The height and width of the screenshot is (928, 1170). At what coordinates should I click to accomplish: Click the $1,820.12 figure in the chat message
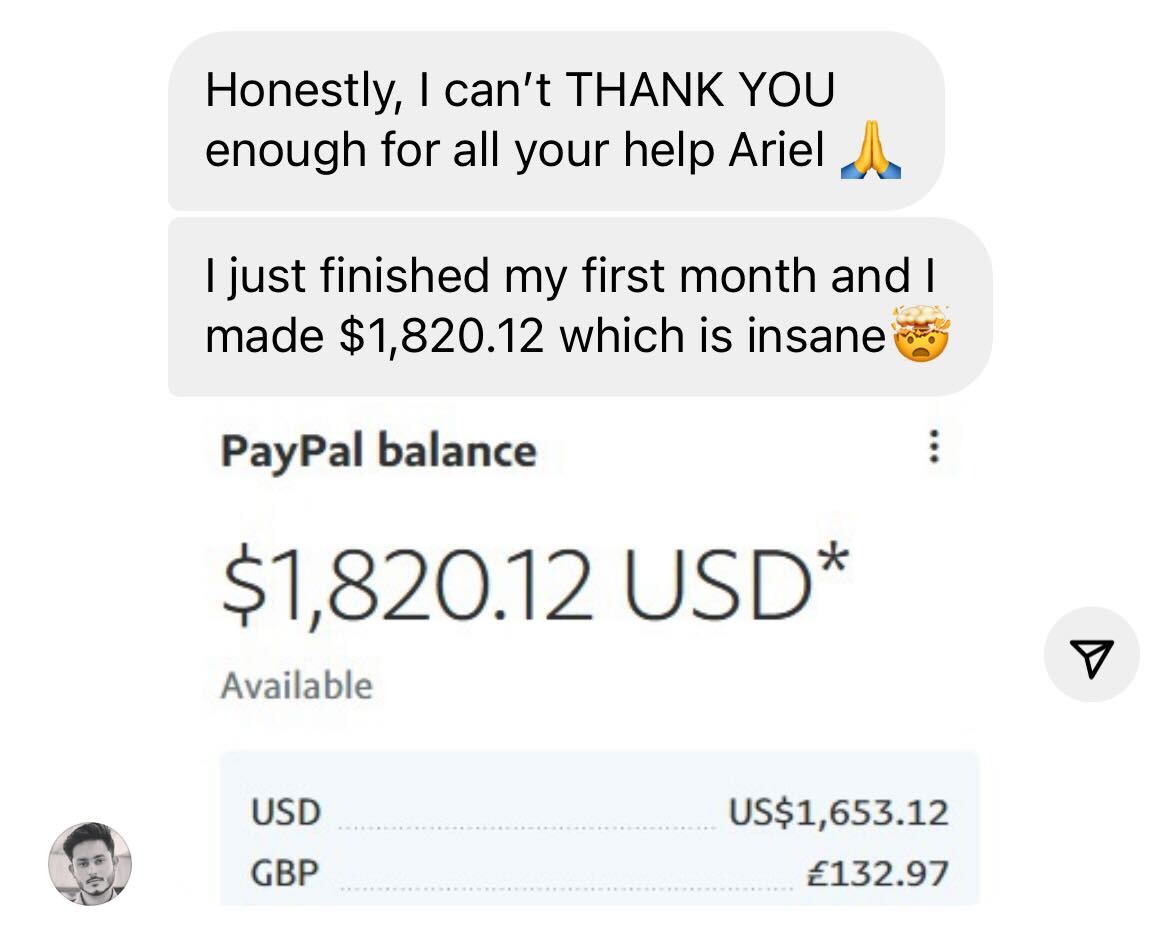(x=441, y=336)
